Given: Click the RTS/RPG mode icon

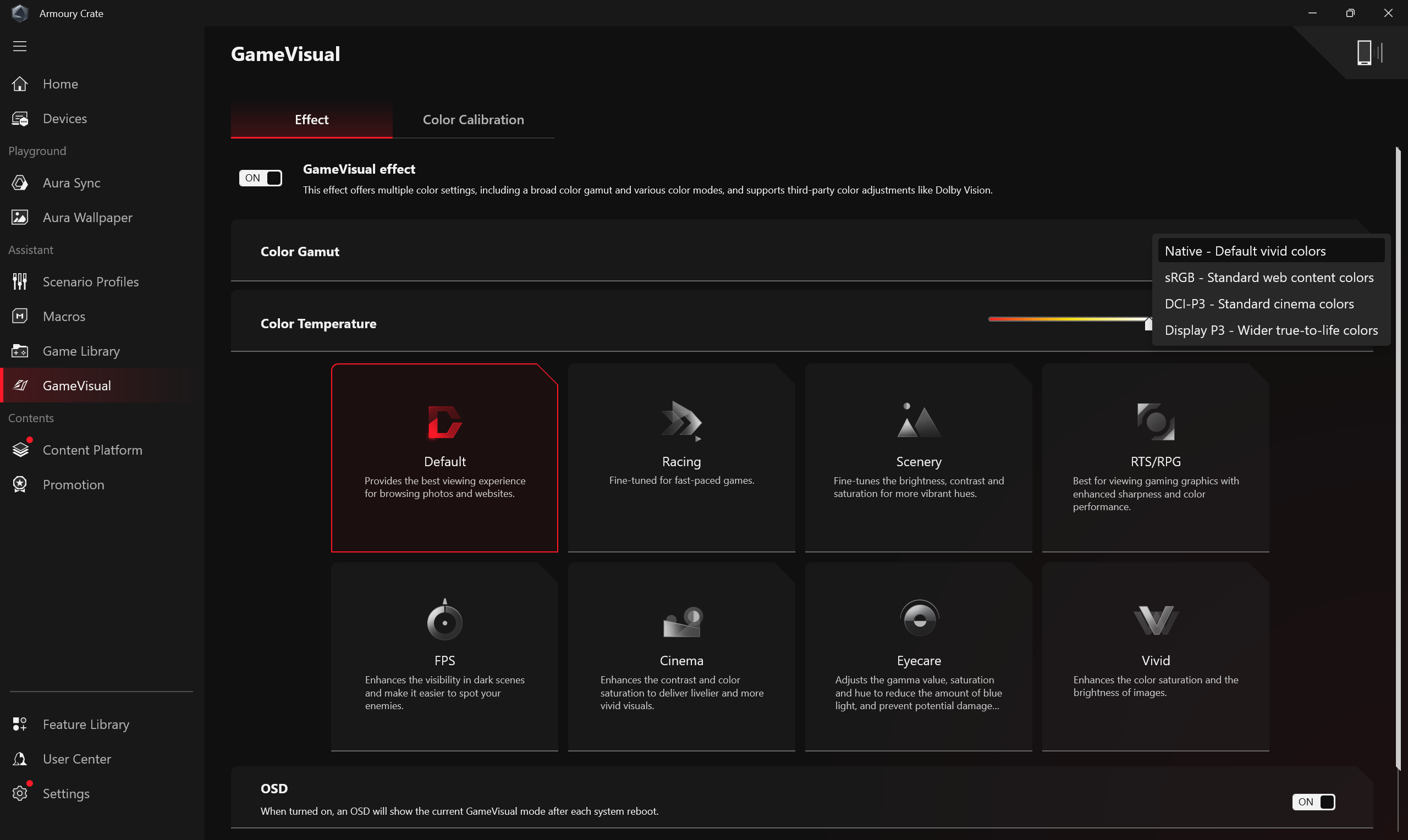Looking at the screenshot, I should [x=1156, y=422].
